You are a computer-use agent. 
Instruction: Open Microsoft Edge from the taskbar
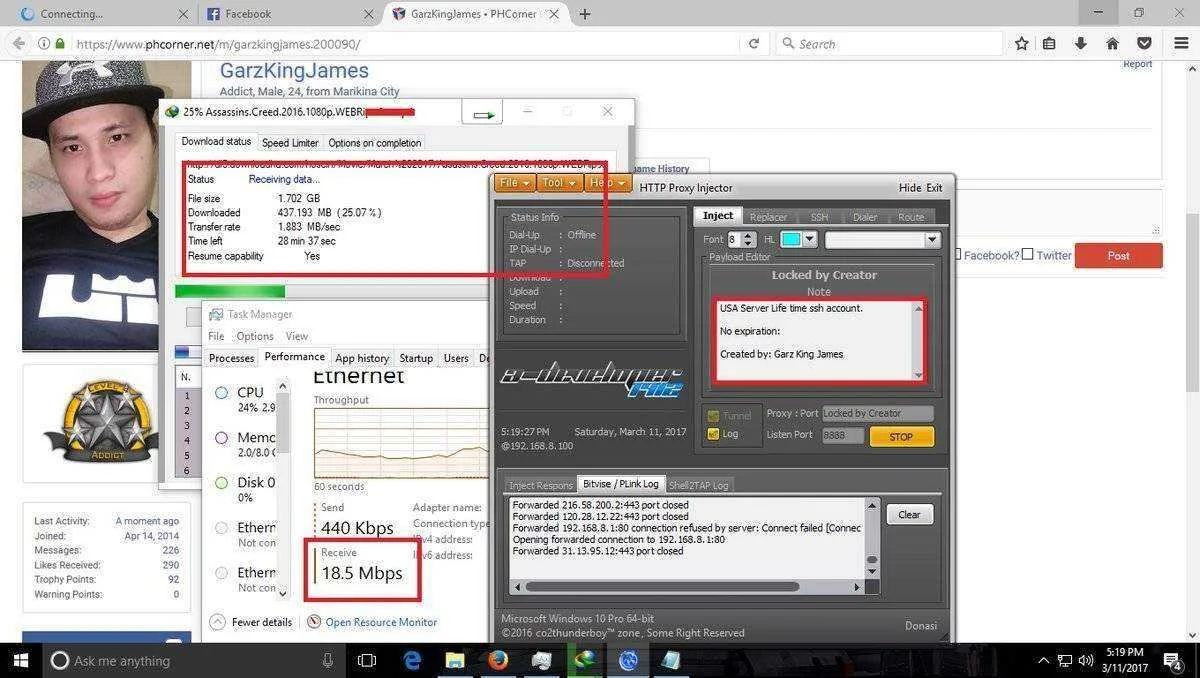[x=412, y=660]
